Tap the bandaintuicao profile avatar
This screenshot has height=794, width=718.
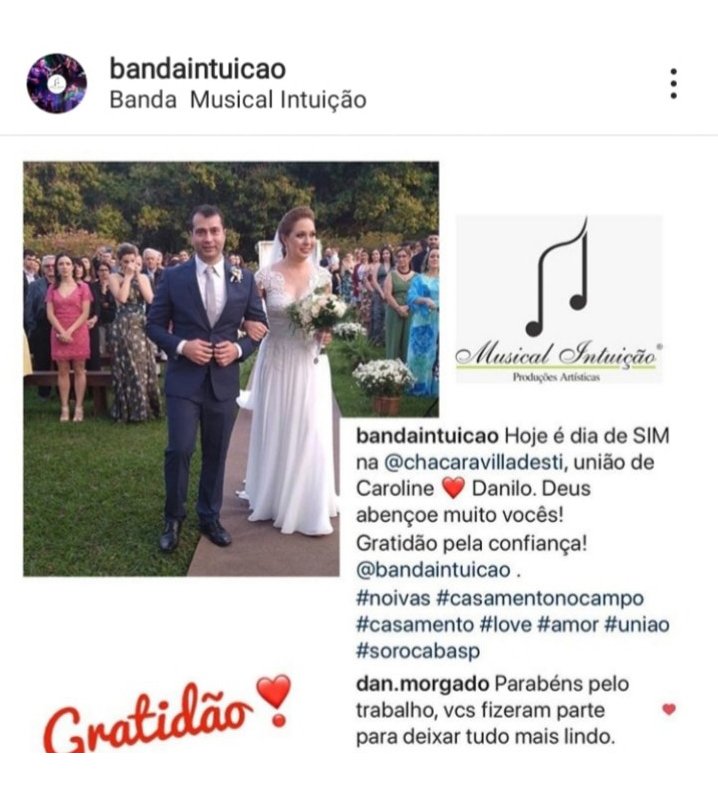57,84
